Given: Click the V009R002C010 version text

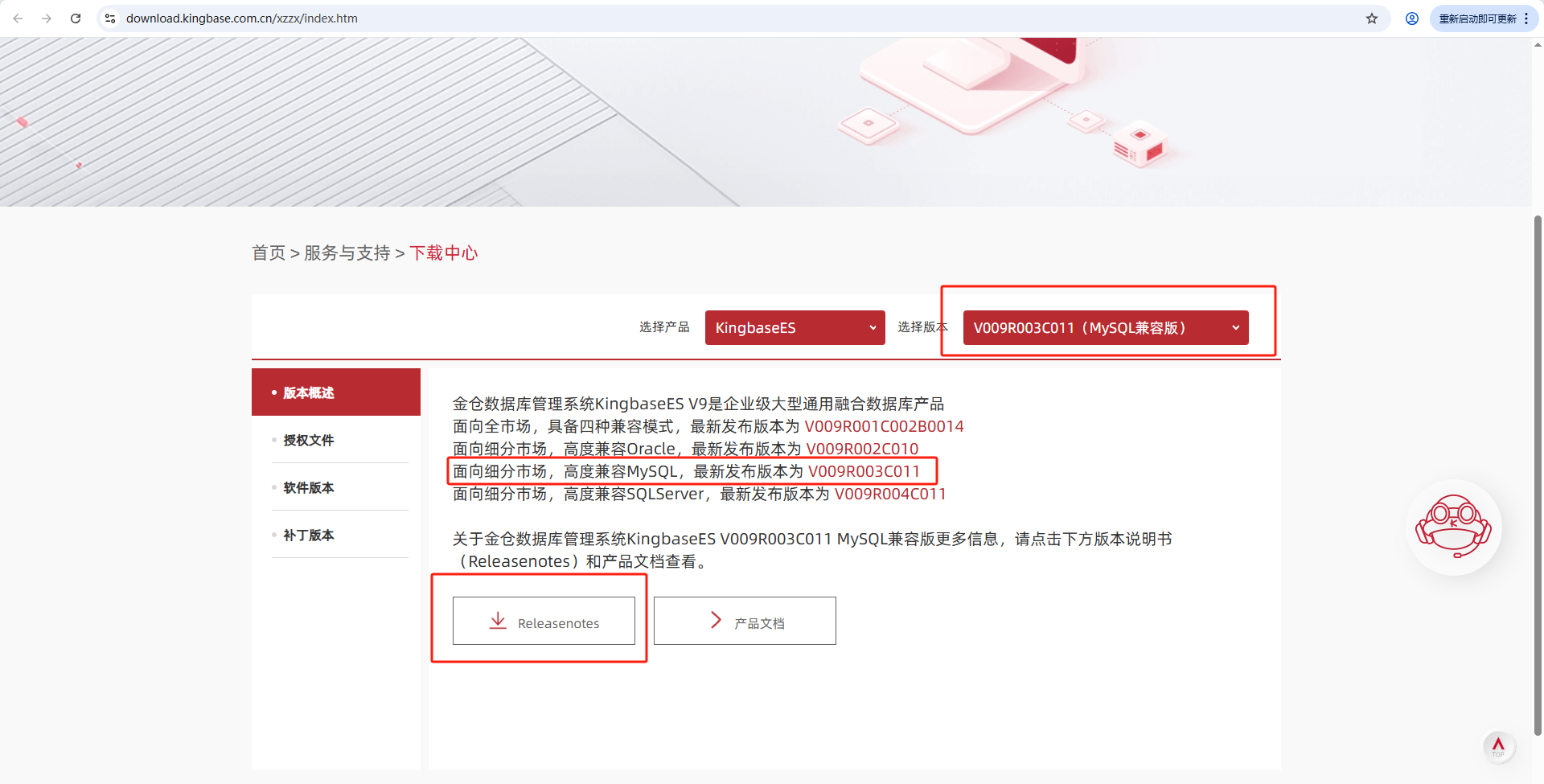Looking at the screenshot, I should tap(862, 449).
